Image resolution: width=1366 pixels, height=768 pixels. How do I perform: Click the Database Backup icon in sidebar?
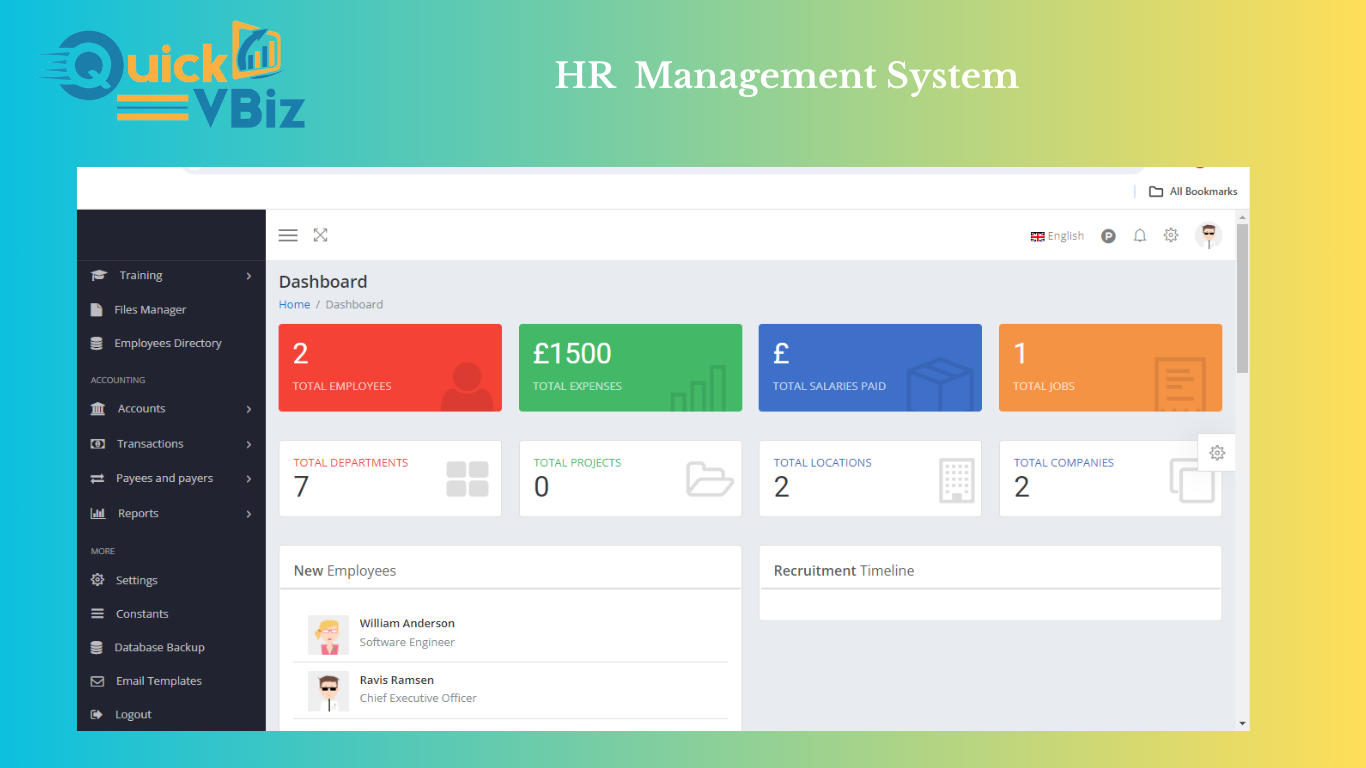[97, 648]
